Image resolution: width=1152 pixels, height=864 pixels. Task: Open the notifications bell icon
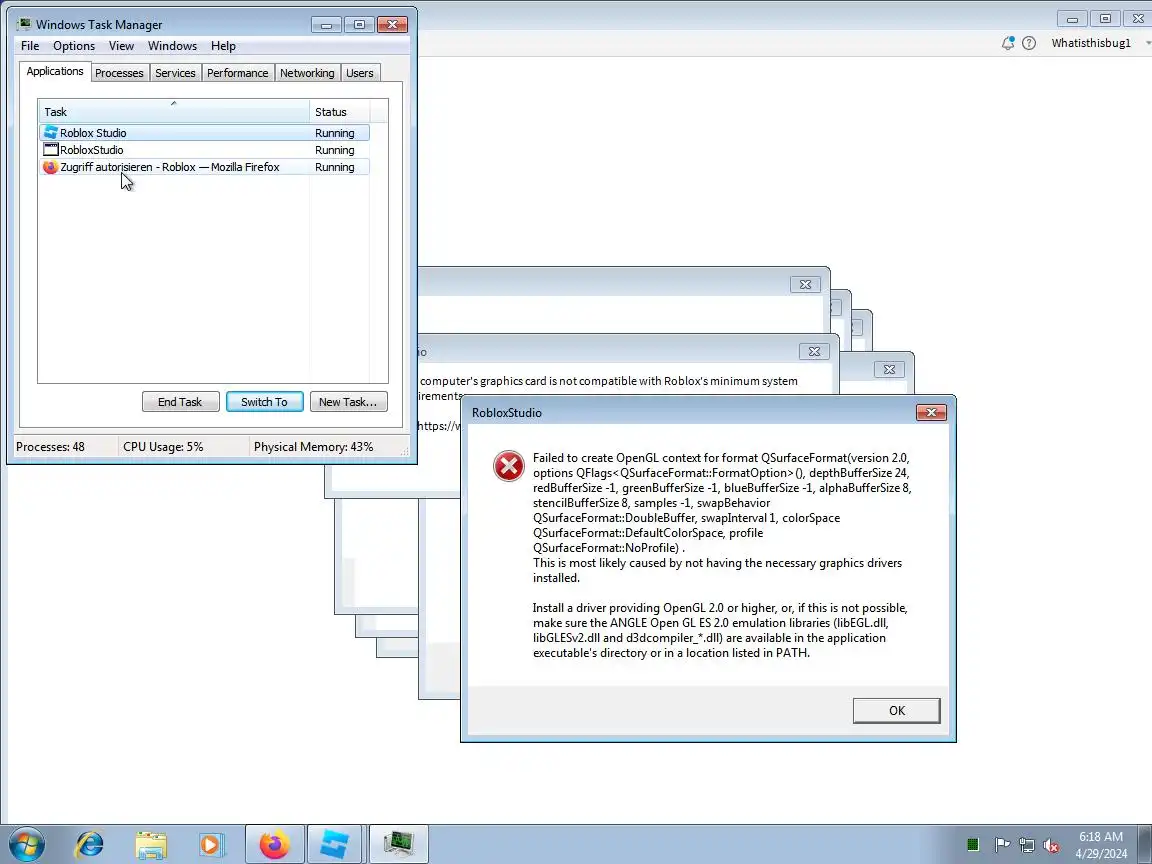pos(1008,43)
